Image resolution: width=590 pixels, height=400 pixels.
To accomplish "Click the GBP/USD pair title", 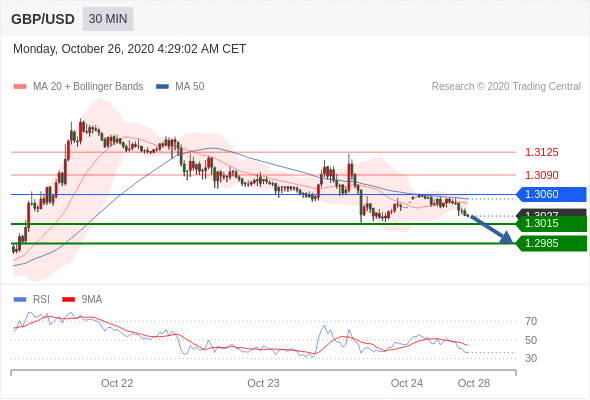I will tap(43, 19).
